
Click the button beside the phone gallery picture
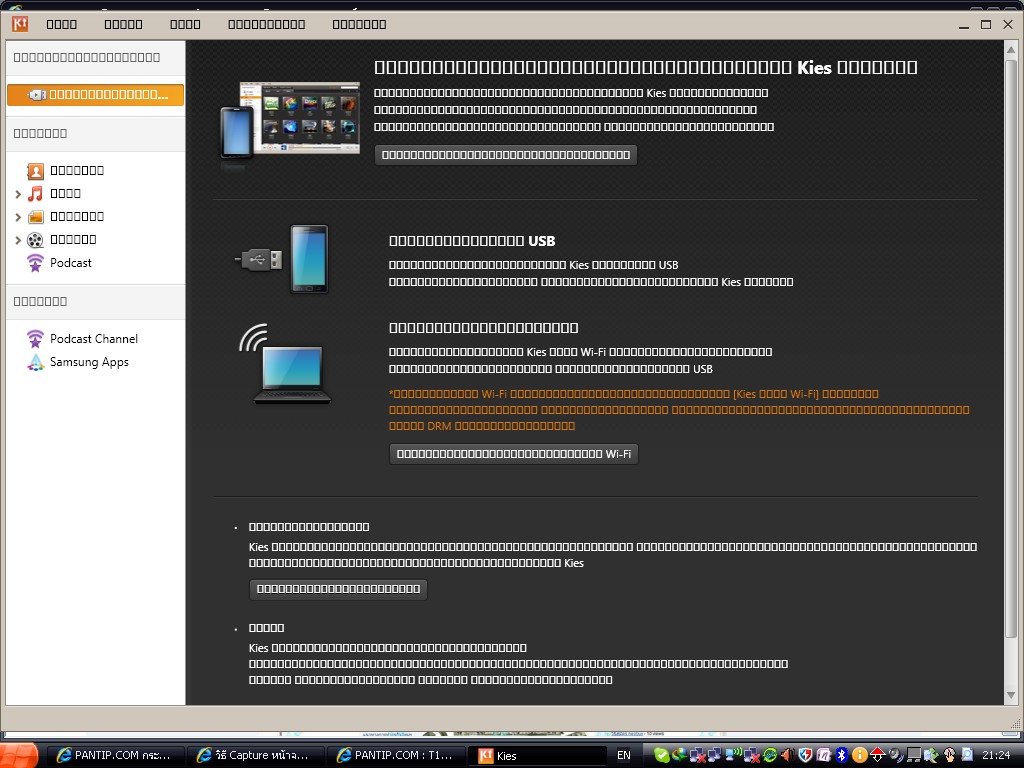(505, 155)
